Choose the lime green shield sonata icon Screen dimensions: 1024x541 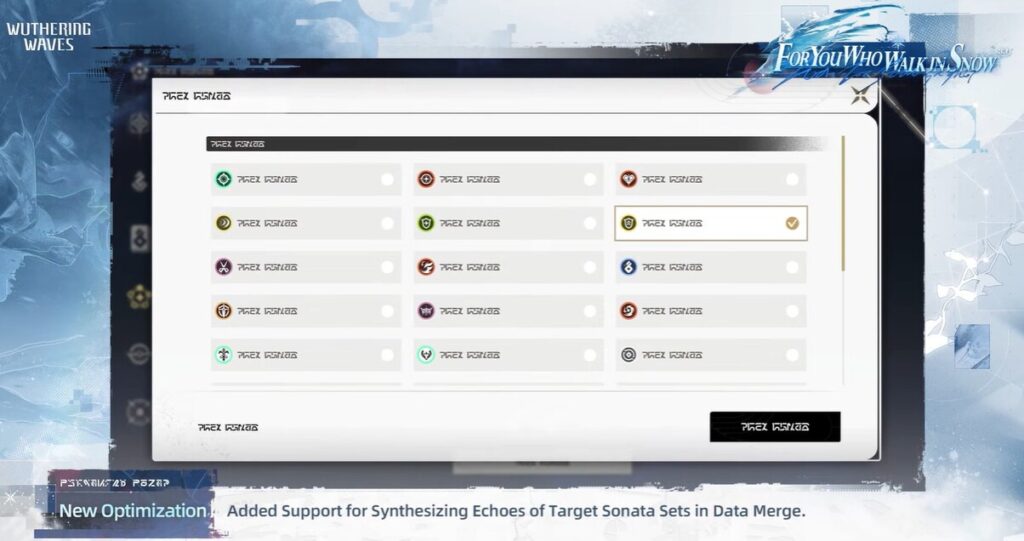(x=426, y=223)
